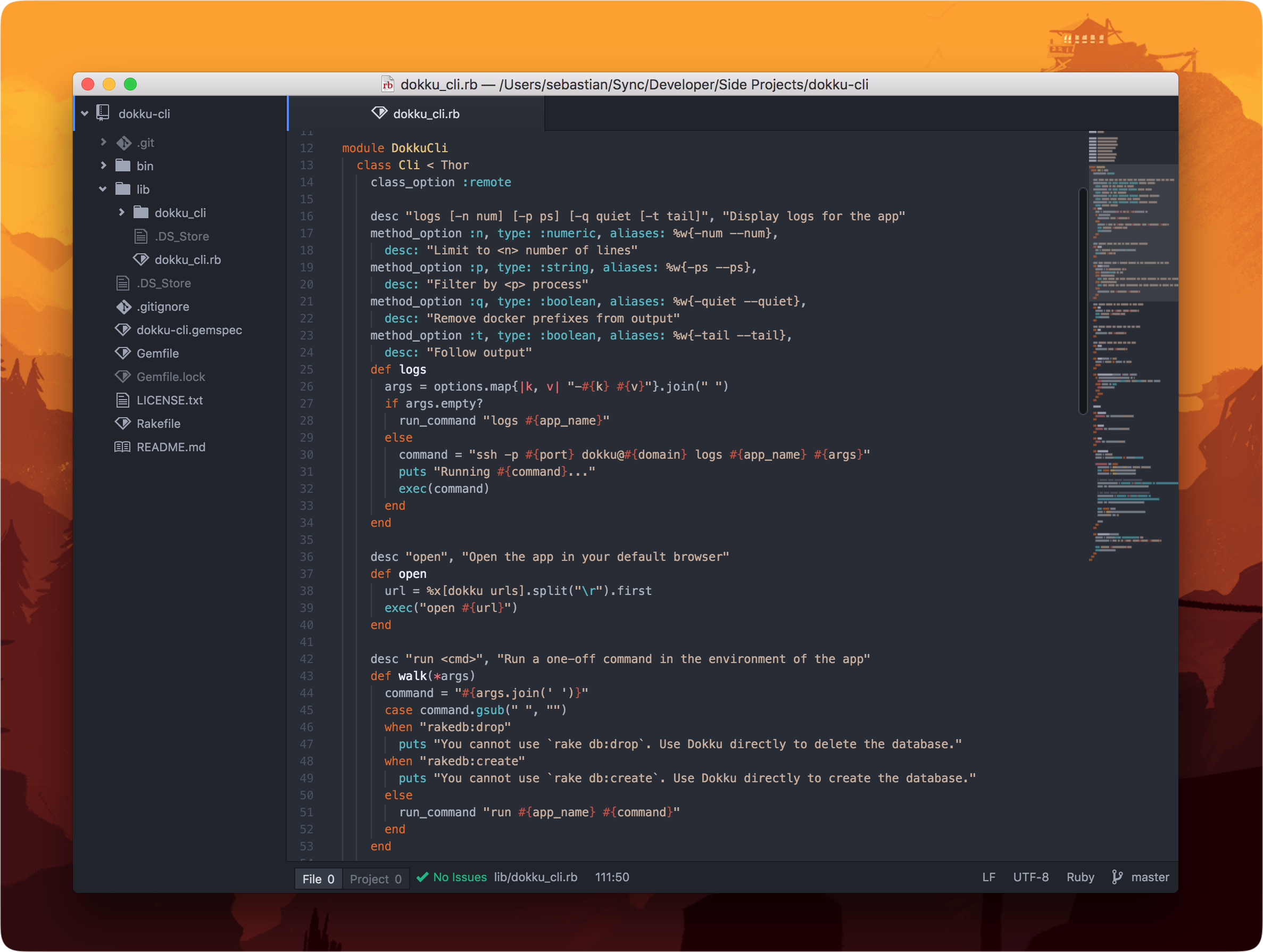Click the git icon beside .gitignore

123,307
